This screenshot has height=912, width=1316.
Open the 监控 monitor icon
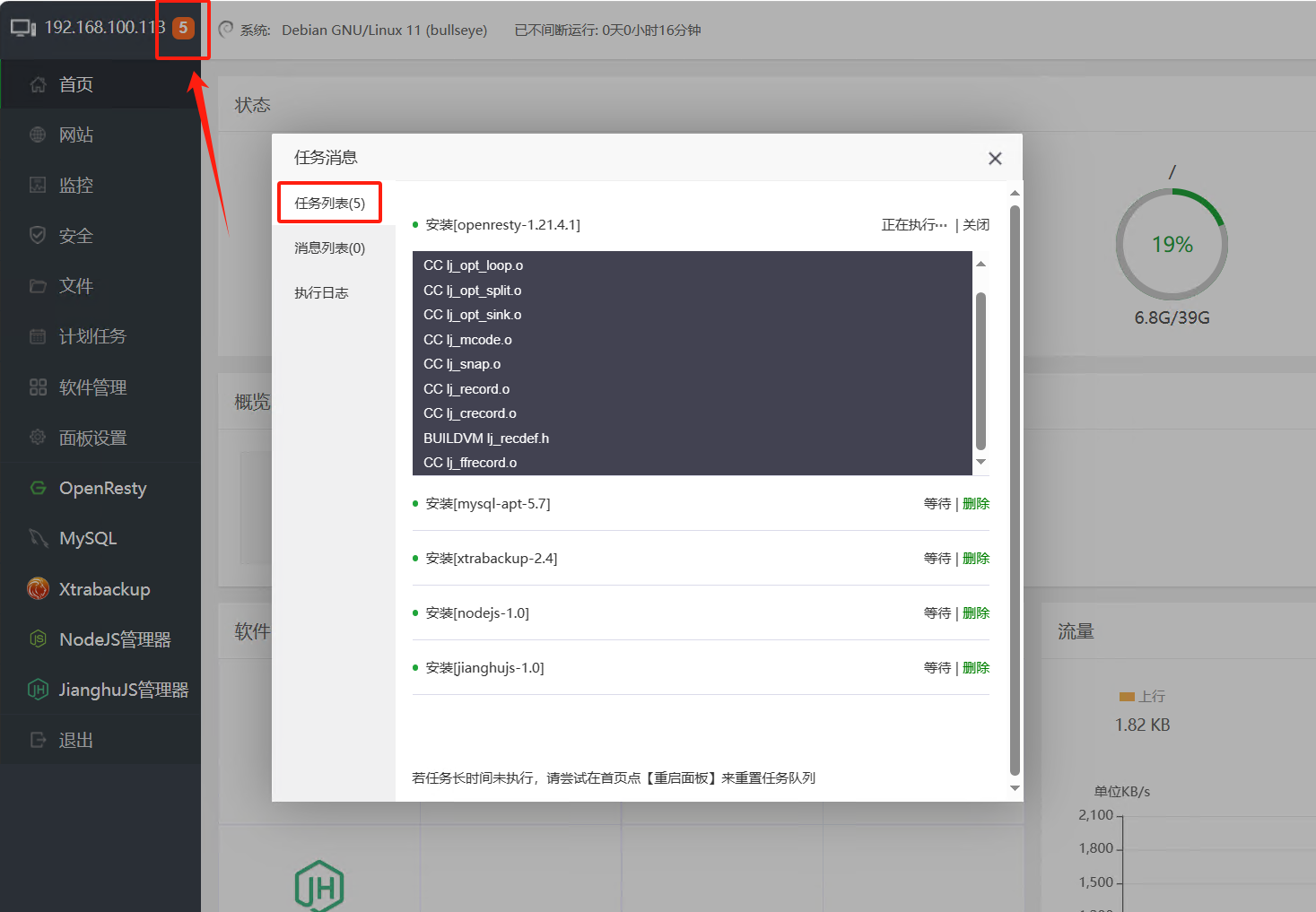(38, 185)
